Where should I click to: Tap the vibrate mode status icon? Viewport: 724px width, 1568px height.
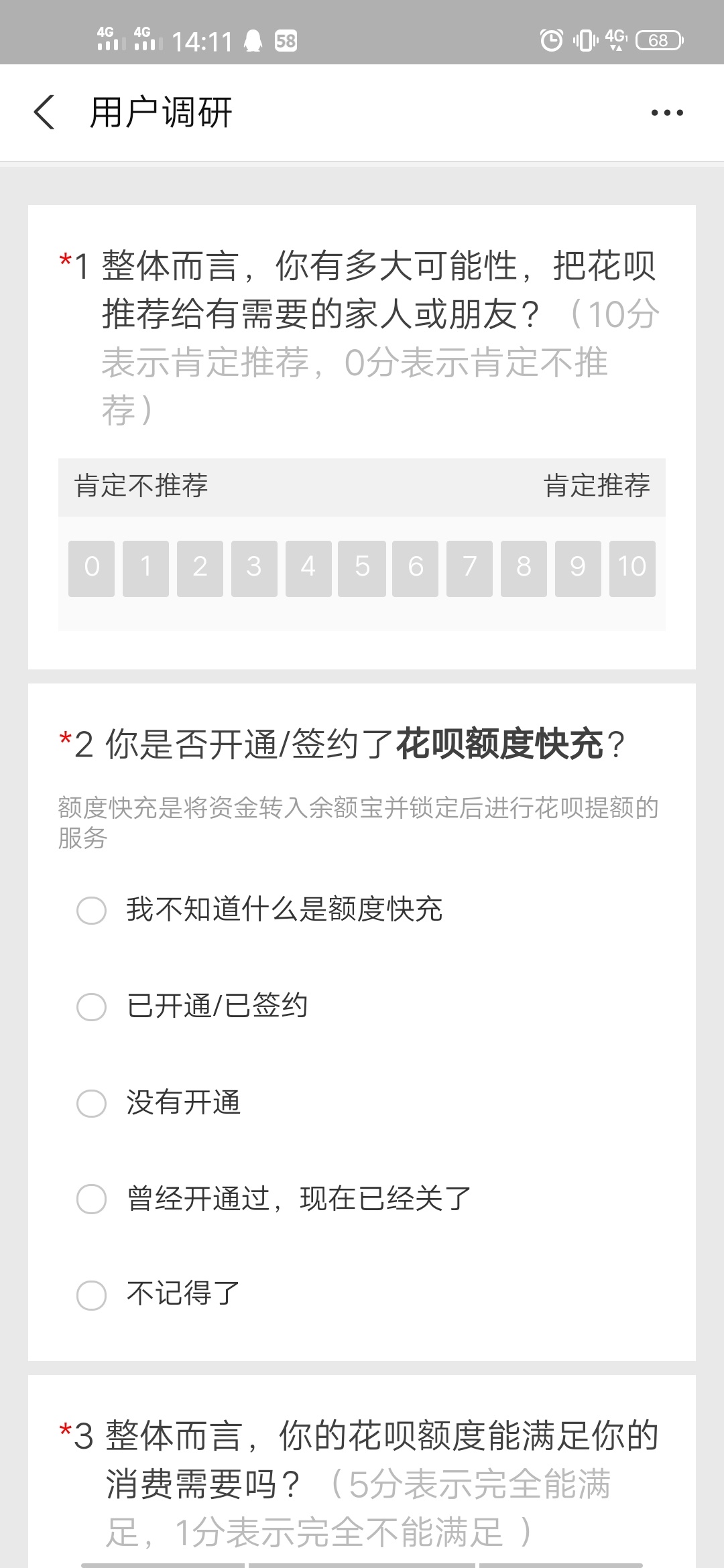[585, 40]
